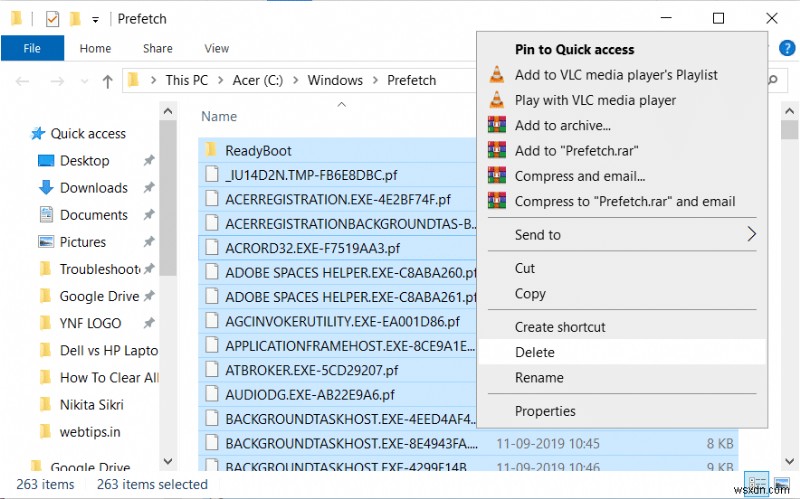The height and width of the screenshot is (499, 800).
Task: Click the WinRAR icon beside Compress and email
Action: (x=497, y=176)
